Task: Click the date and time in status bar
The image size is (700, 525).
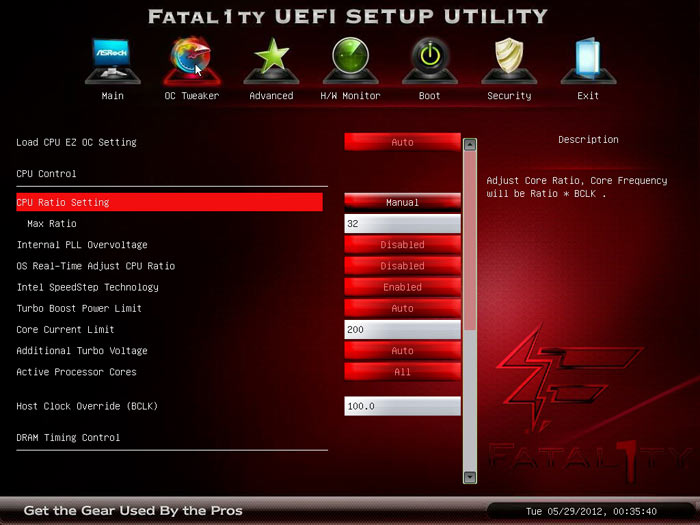Action: coord(591,511)
